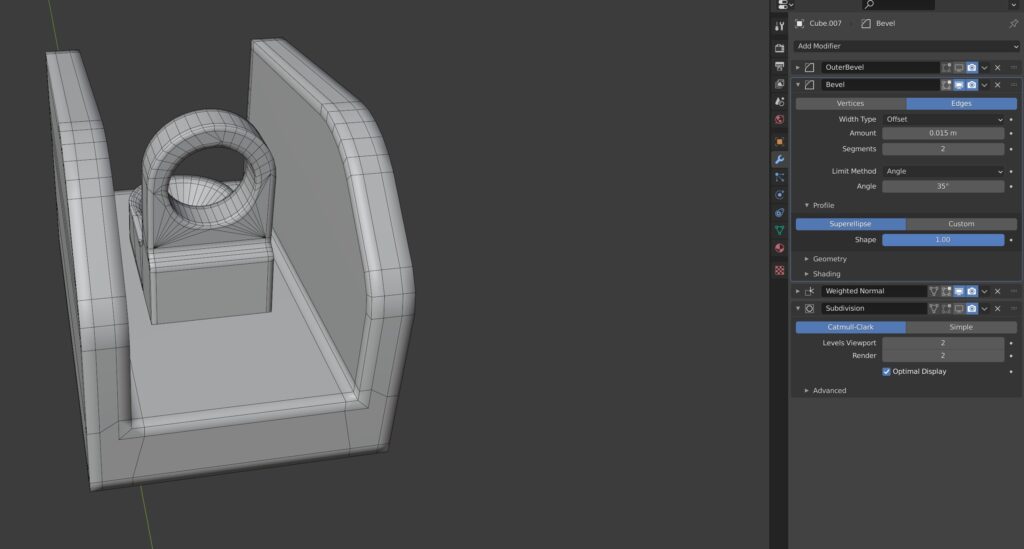Toggle OuterBevel render visibility
This screenshot has width=1024, height=549.
(972, 67)
